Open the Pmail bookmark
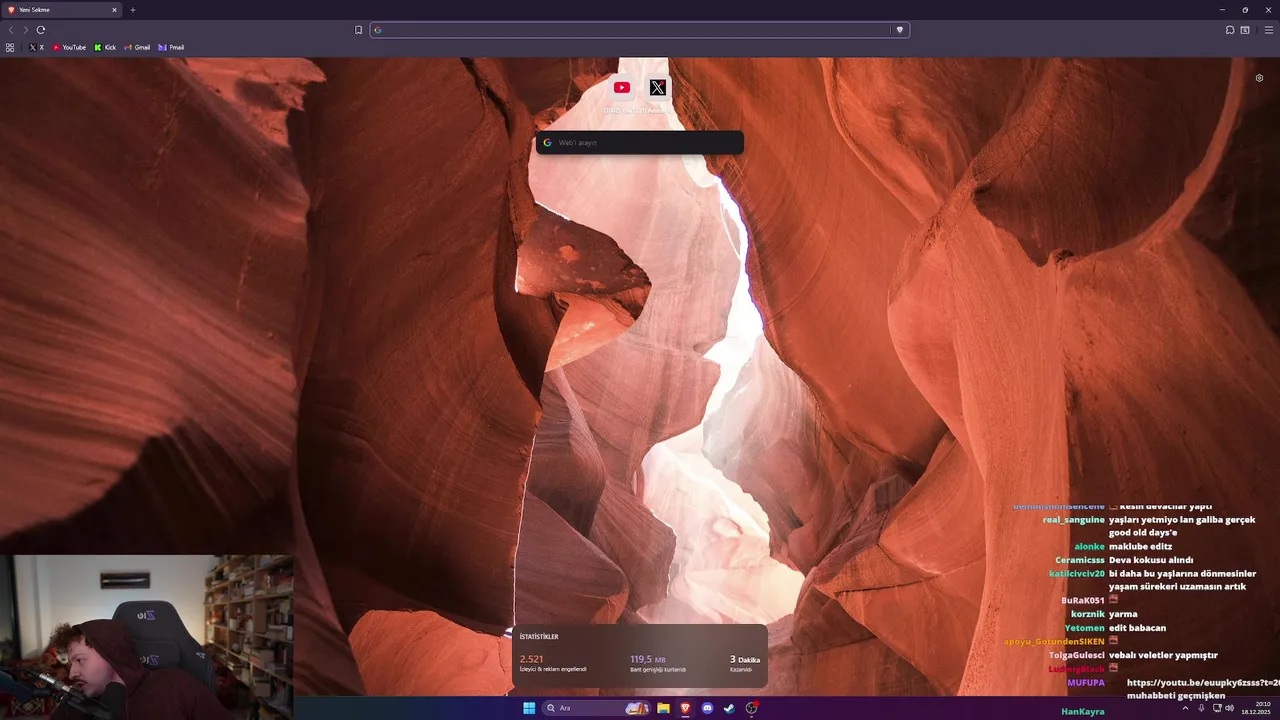This screenshot has width=1280, height=720. 171,47
